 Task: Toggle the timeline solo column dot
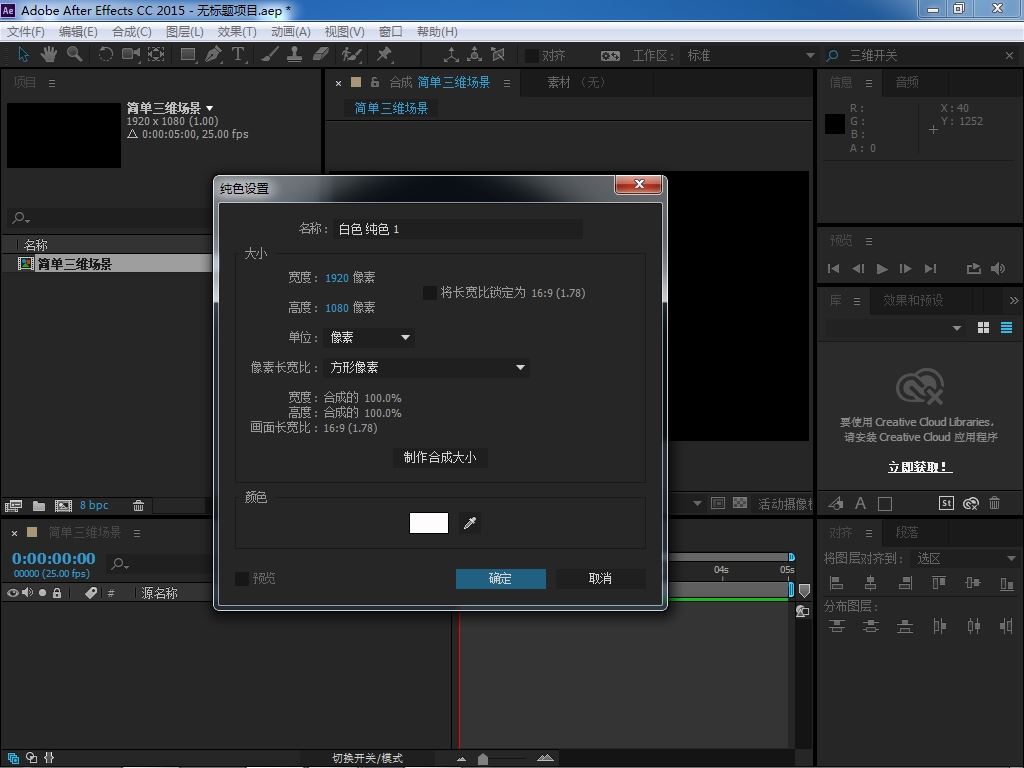tap(42, 593)
